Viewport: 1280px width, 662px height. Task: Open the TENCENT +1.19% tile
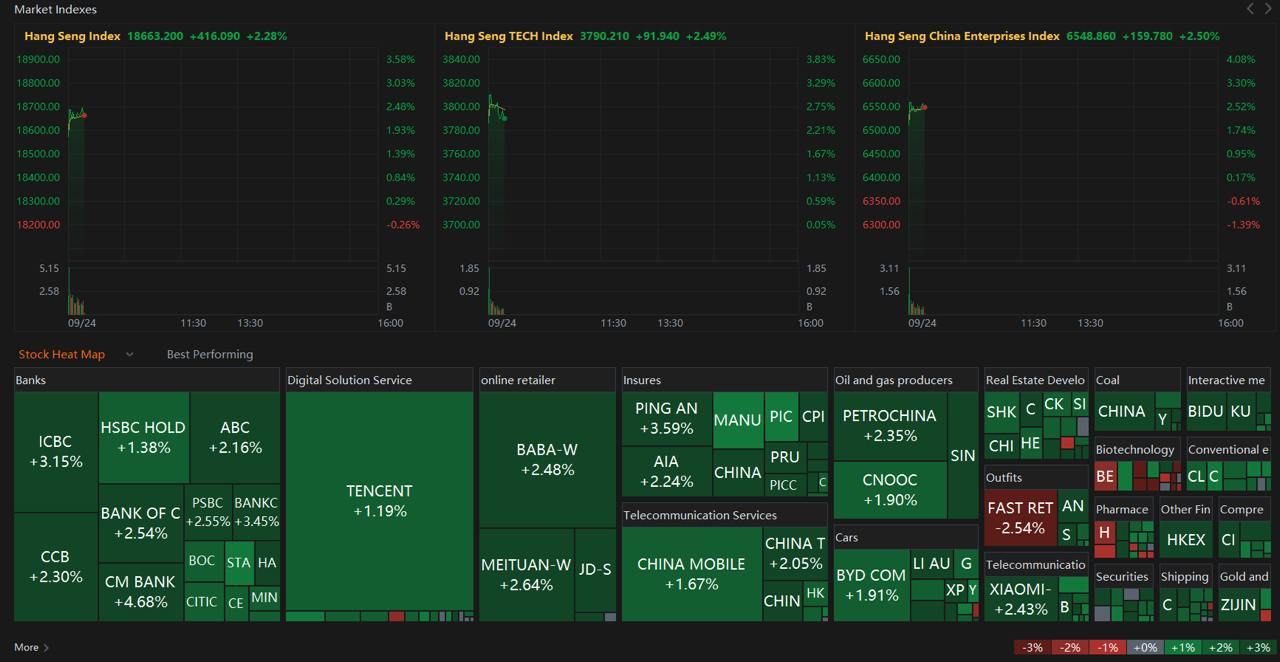coord(379,501)
